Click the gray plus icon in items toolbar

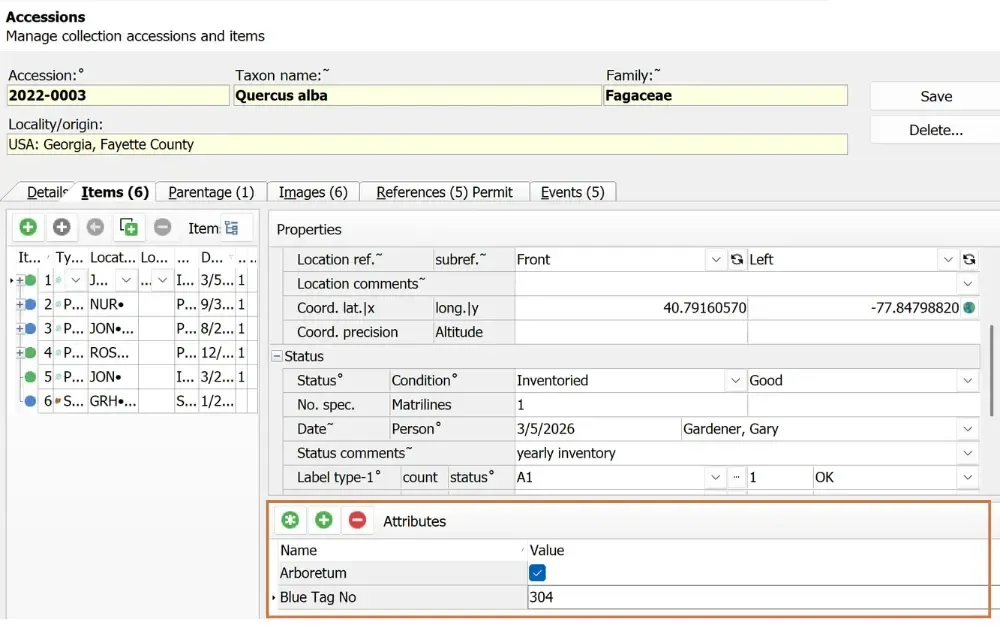click(x=62, y=227)
